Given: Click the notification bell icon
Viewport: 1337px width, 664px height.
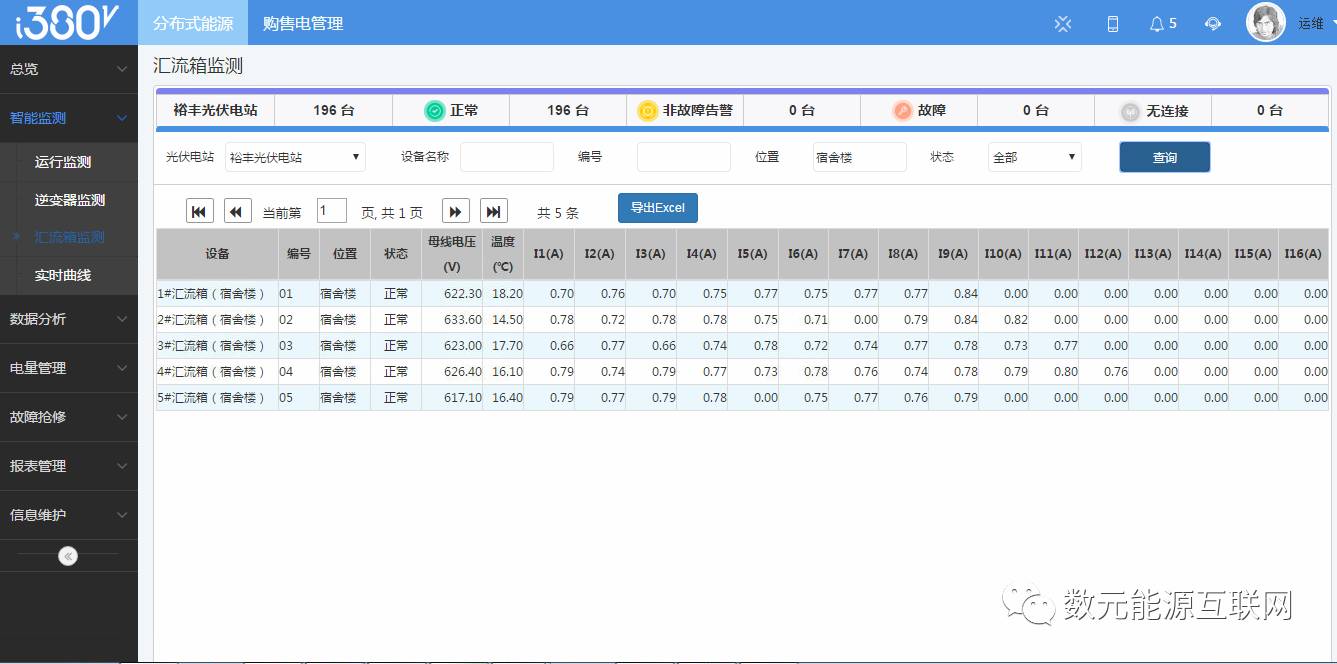Looking at the screenshot, I should pyautogui.click(x=1156, y=23).
